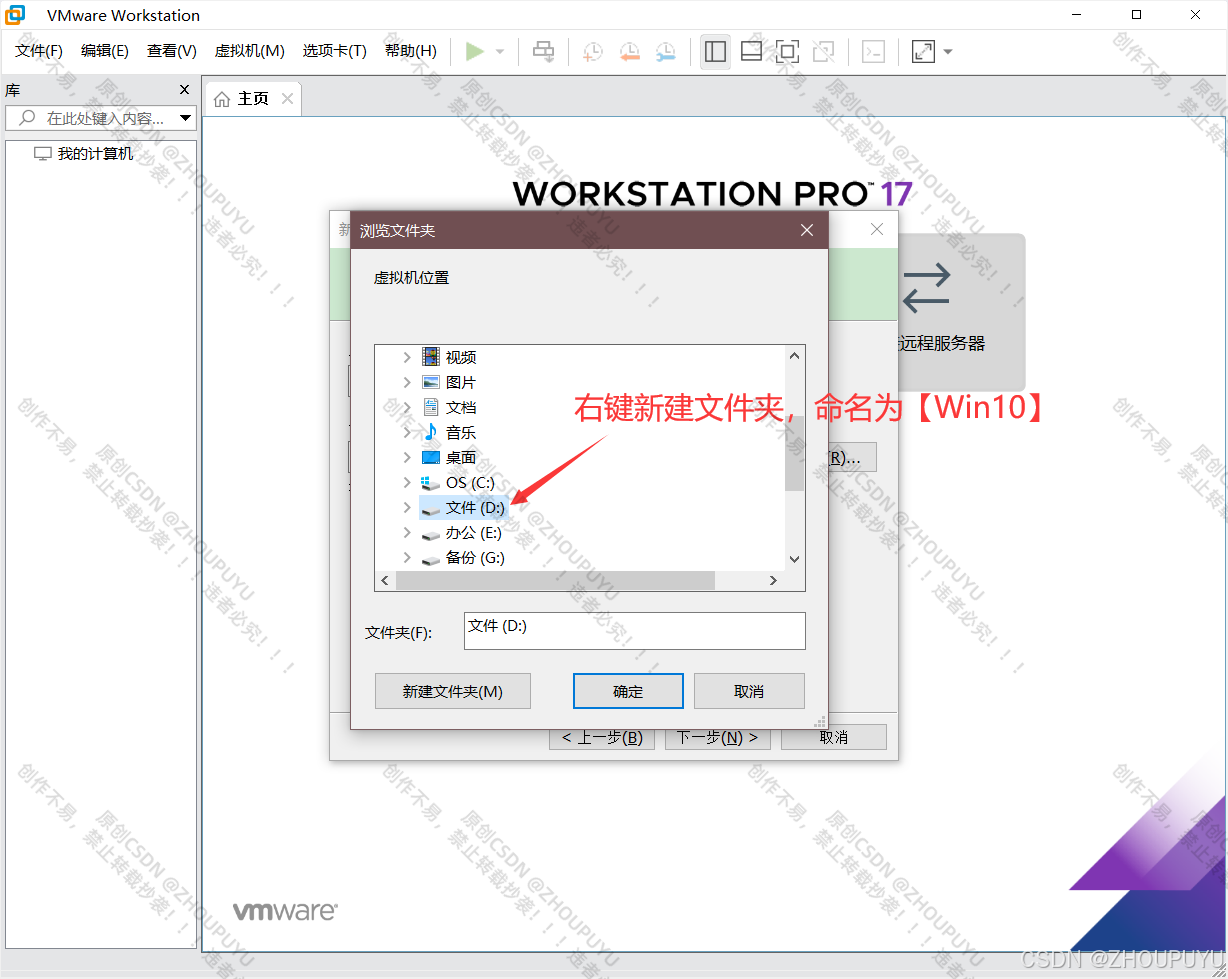
Task: Expand the 文档 folder node
Action: pos(406,407)
